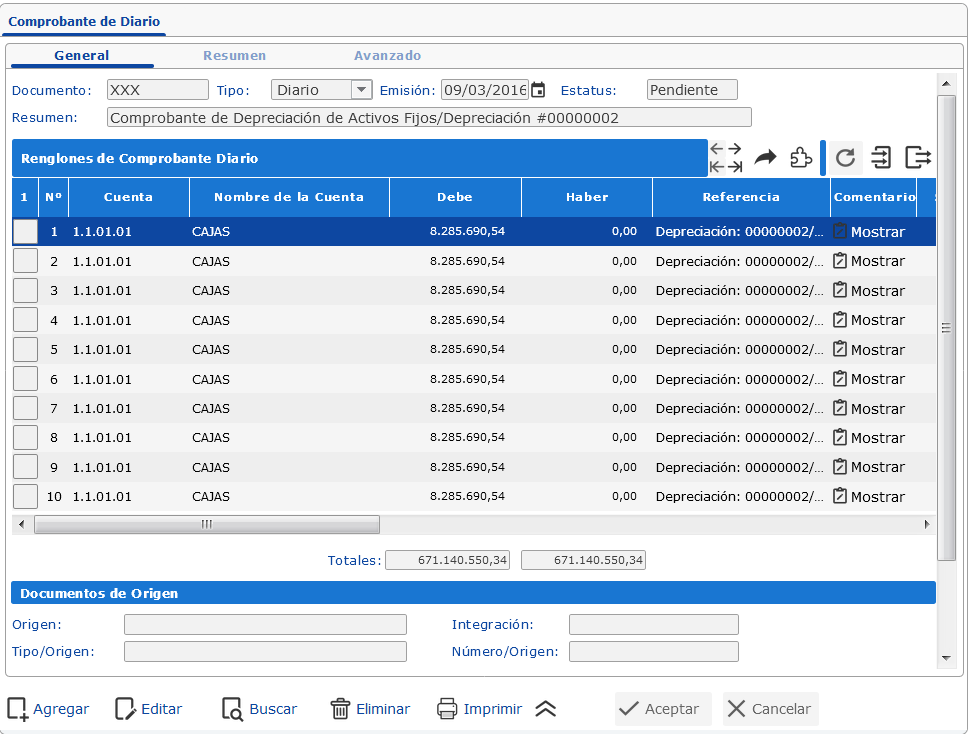971x734 pixels.
Task: Open the Emisión calendar picker
Action: (x=538, y=90)
